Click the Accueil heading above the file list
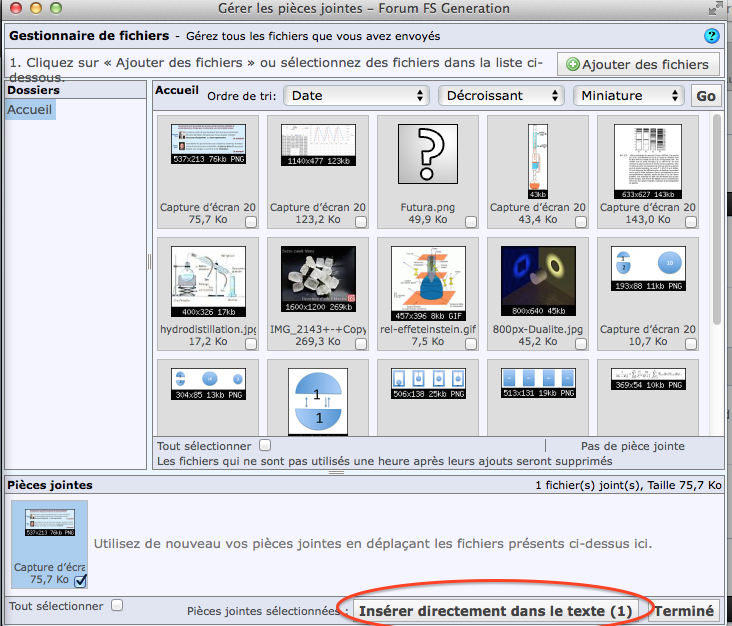The image size is (732, 626). [x=177, y=90]
